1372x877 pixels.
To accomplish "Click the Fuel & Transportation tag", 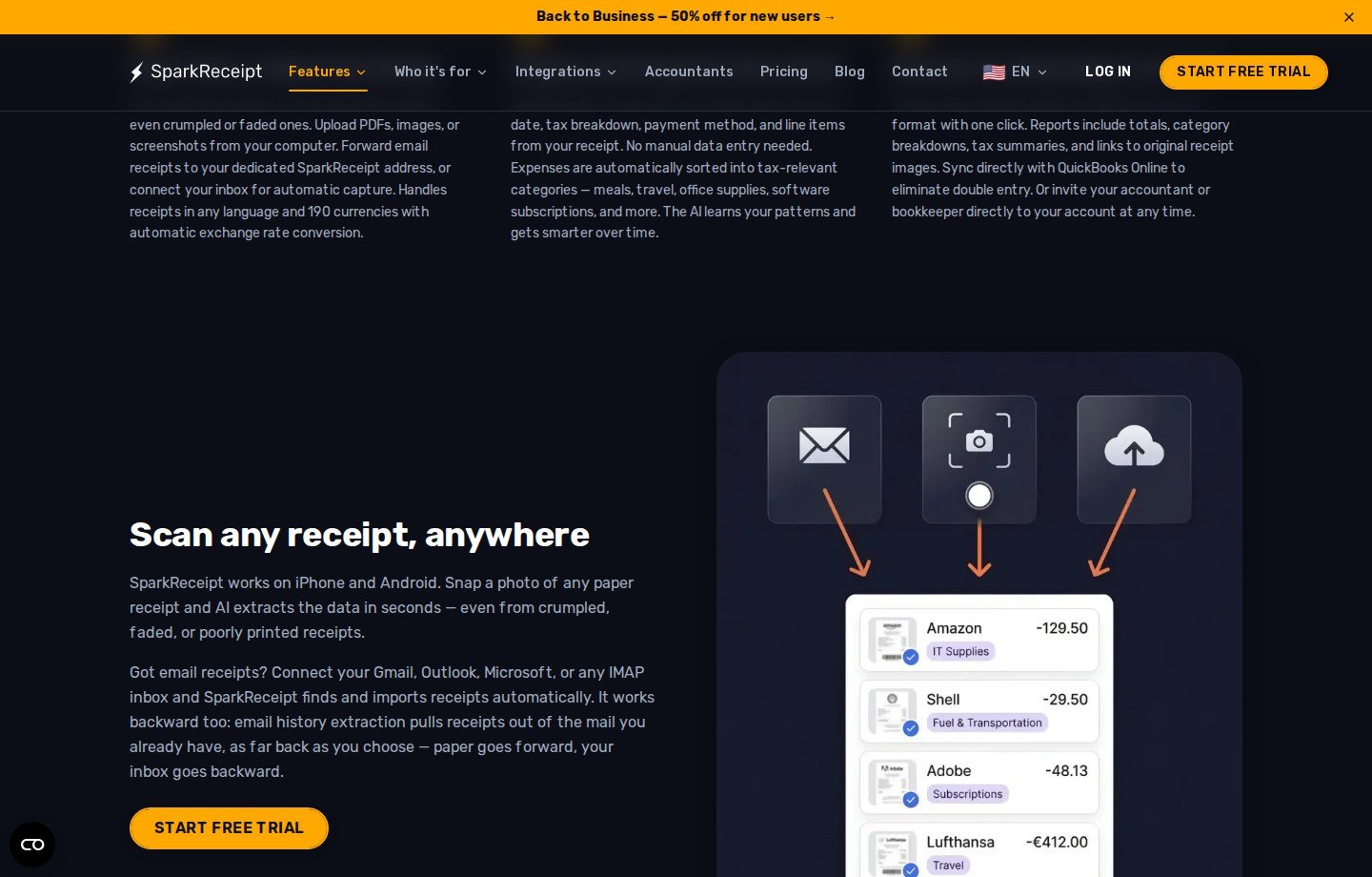I will [987, 723].
